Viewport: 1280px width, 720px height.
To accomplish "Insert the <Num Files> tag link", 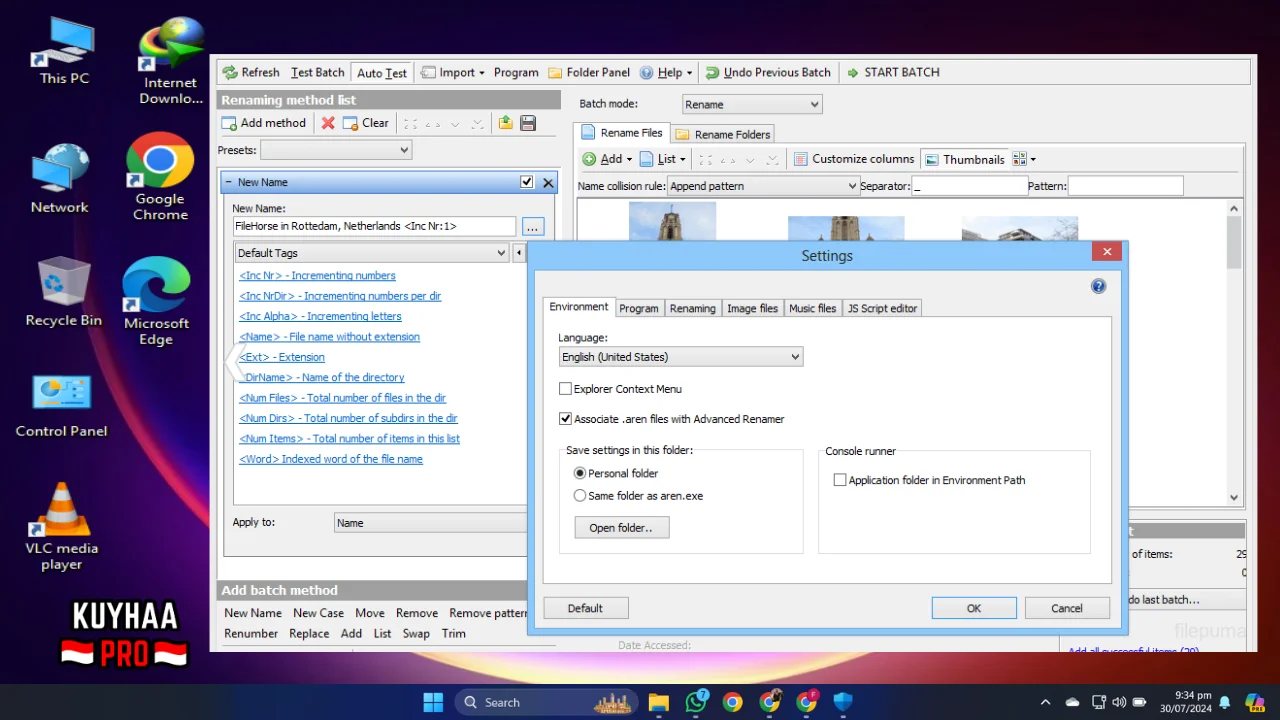I will [342, 398].
